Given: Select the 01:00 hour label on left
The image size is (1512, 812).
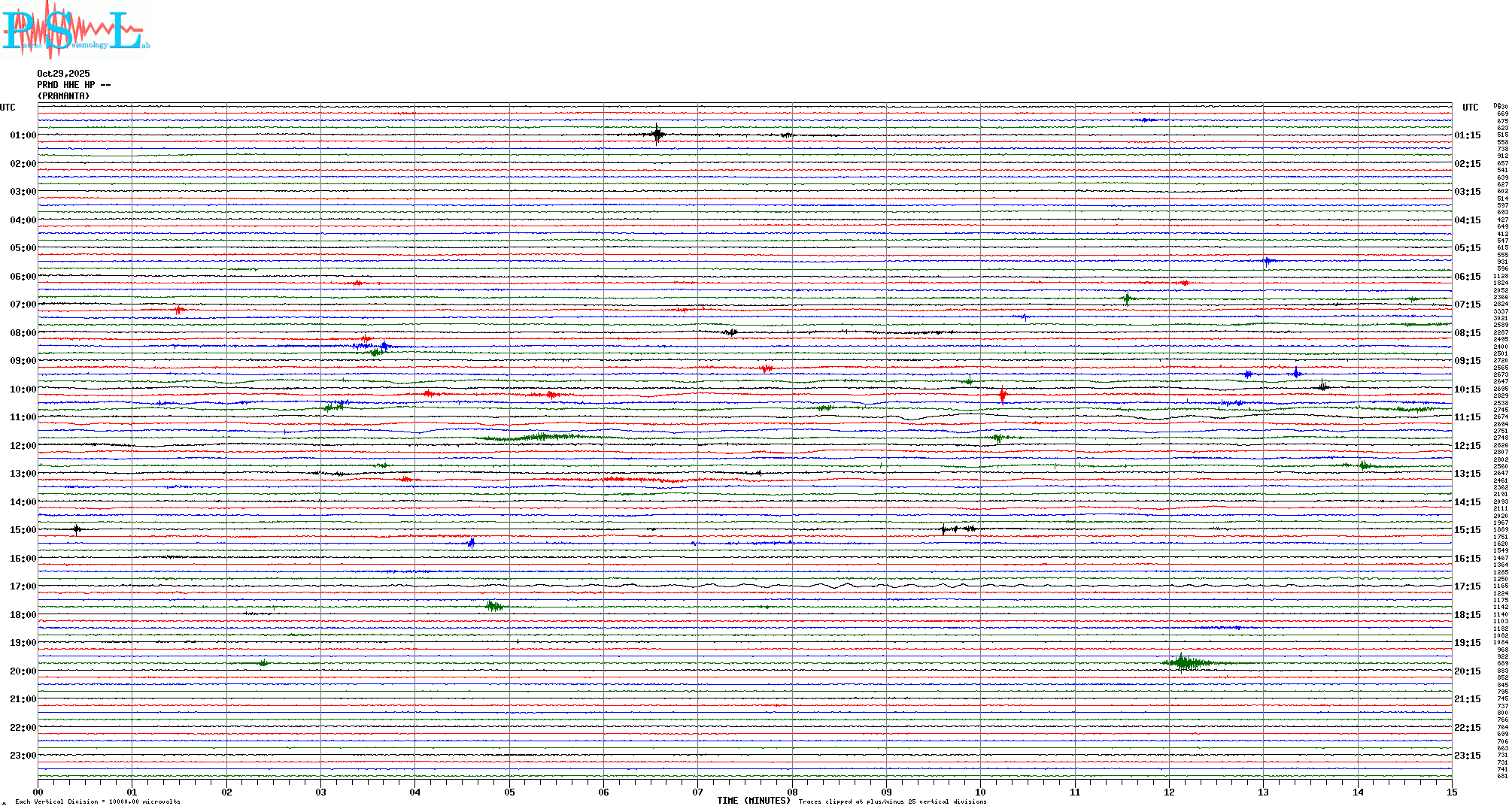Looking at the screenshot, I should click(x=23, y=135).
